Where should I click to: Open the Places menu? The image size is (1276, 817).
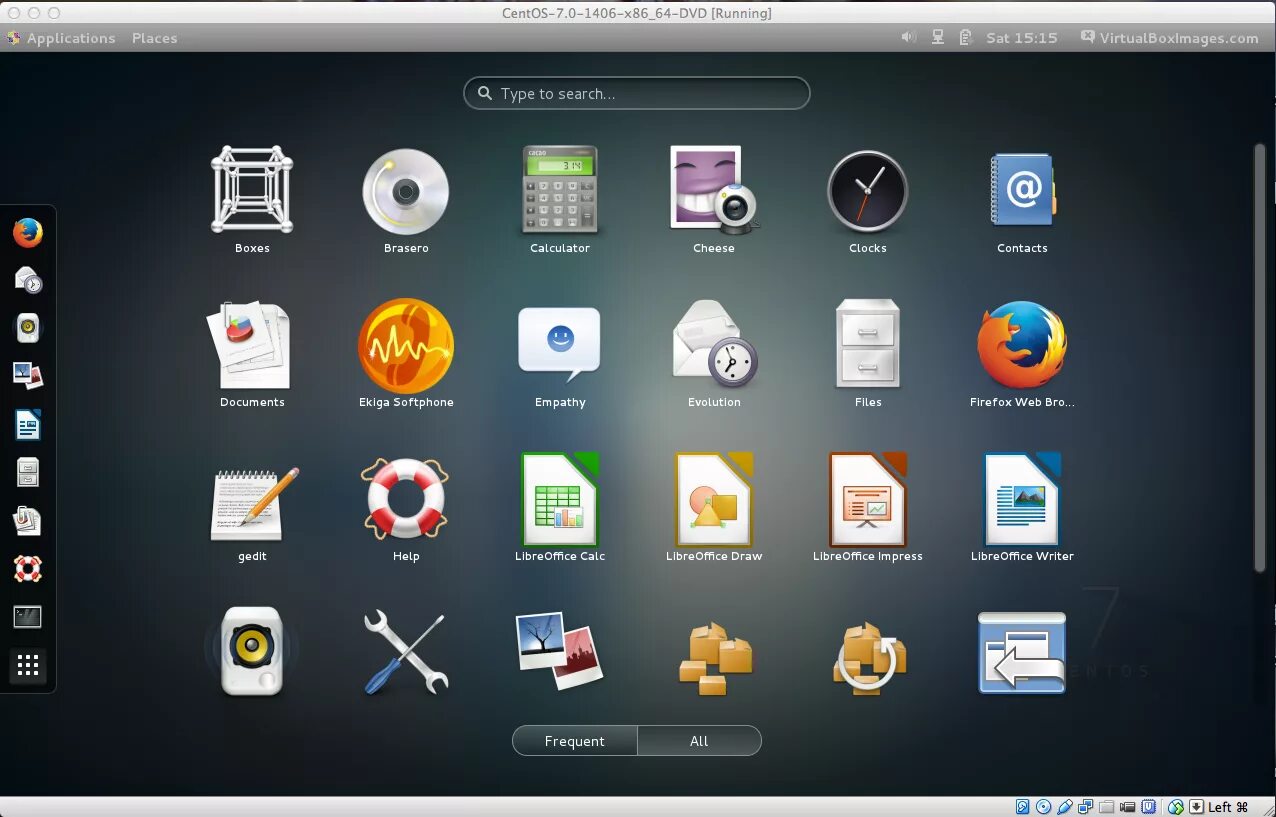point(154,38)
